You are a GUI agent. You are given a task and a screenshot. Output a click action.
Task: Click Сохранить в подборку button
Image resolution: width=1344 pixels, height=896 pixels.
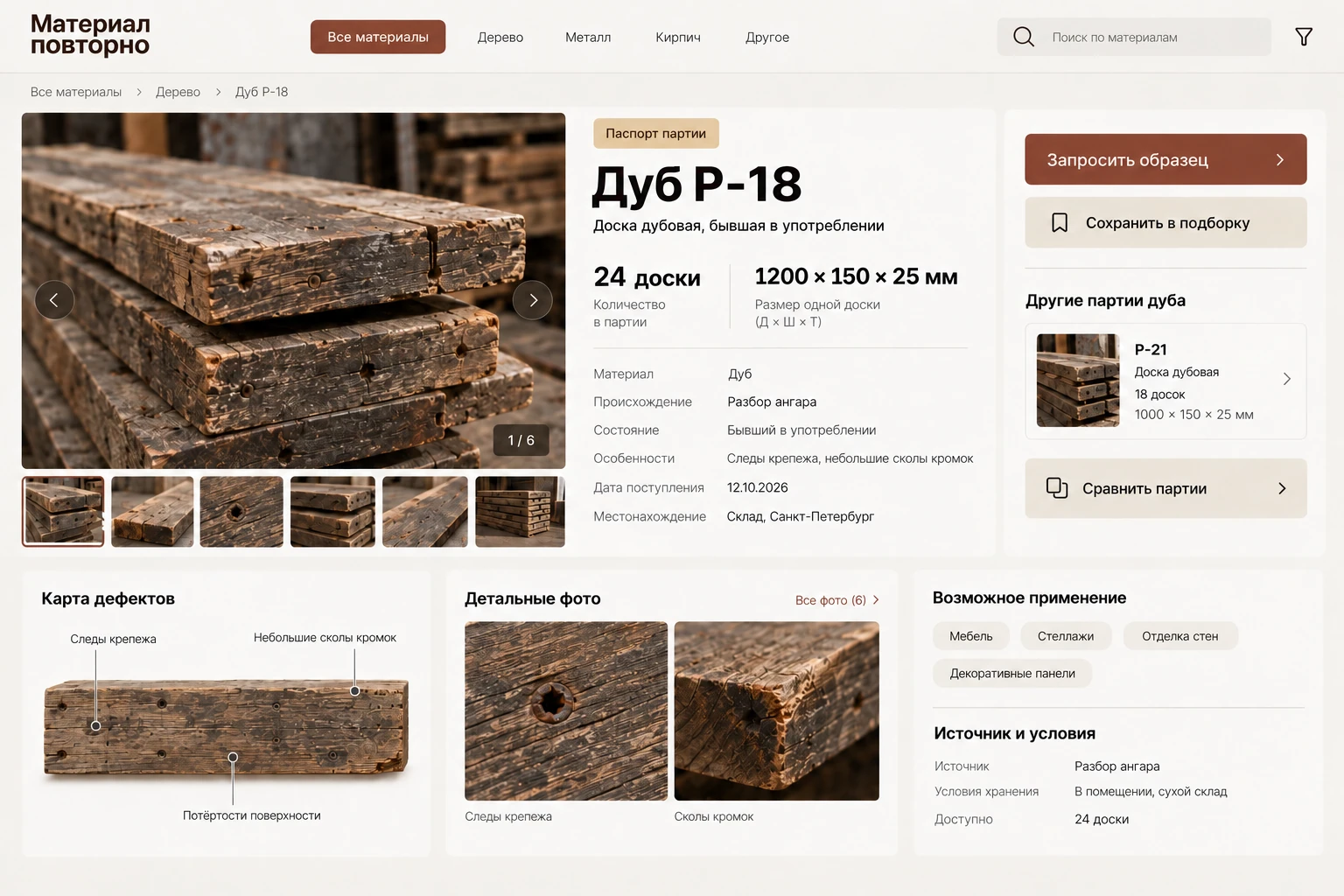coord(1165,222)
